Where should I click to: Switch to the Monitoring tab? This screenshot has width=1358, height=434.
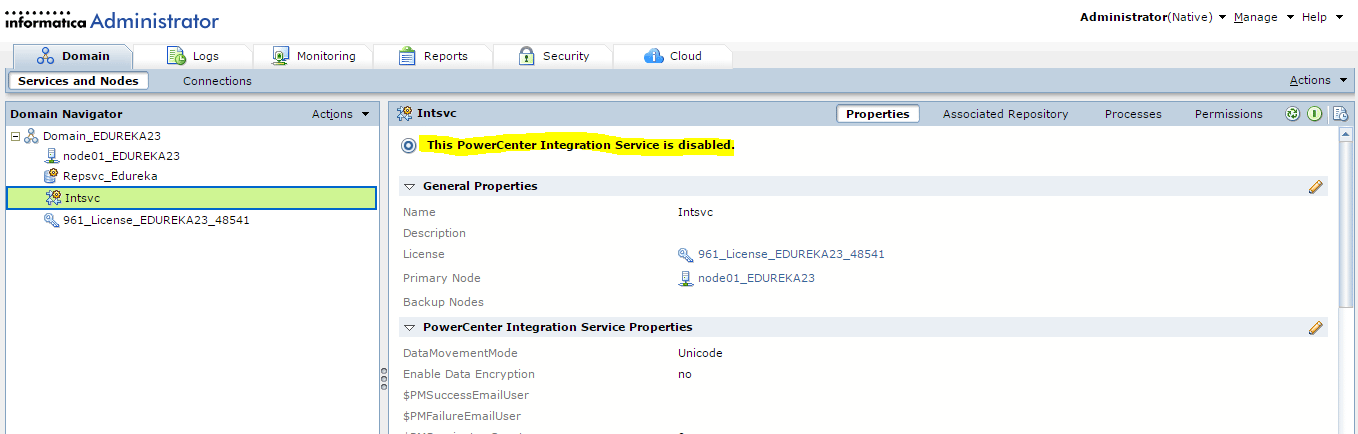pyautogui.click(x=311, y=56)
